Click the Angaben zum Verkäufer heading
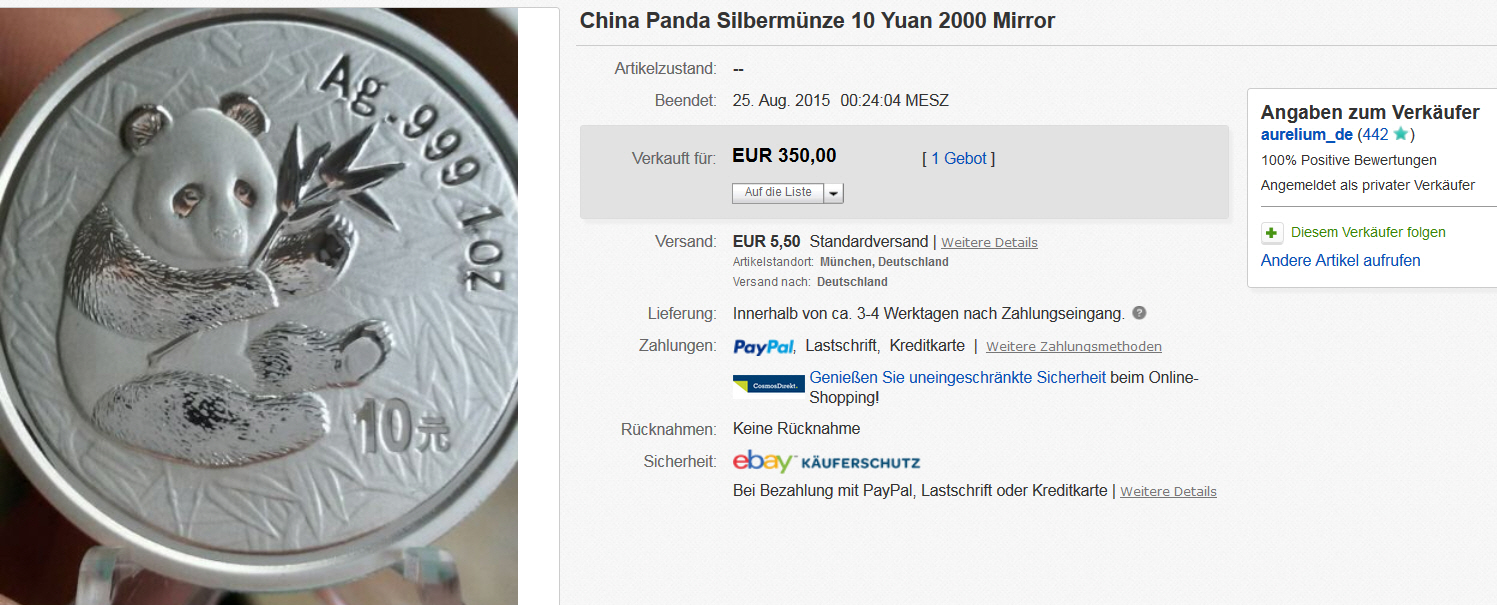This screenshot has height=605, width=1497. [1370, 112]
